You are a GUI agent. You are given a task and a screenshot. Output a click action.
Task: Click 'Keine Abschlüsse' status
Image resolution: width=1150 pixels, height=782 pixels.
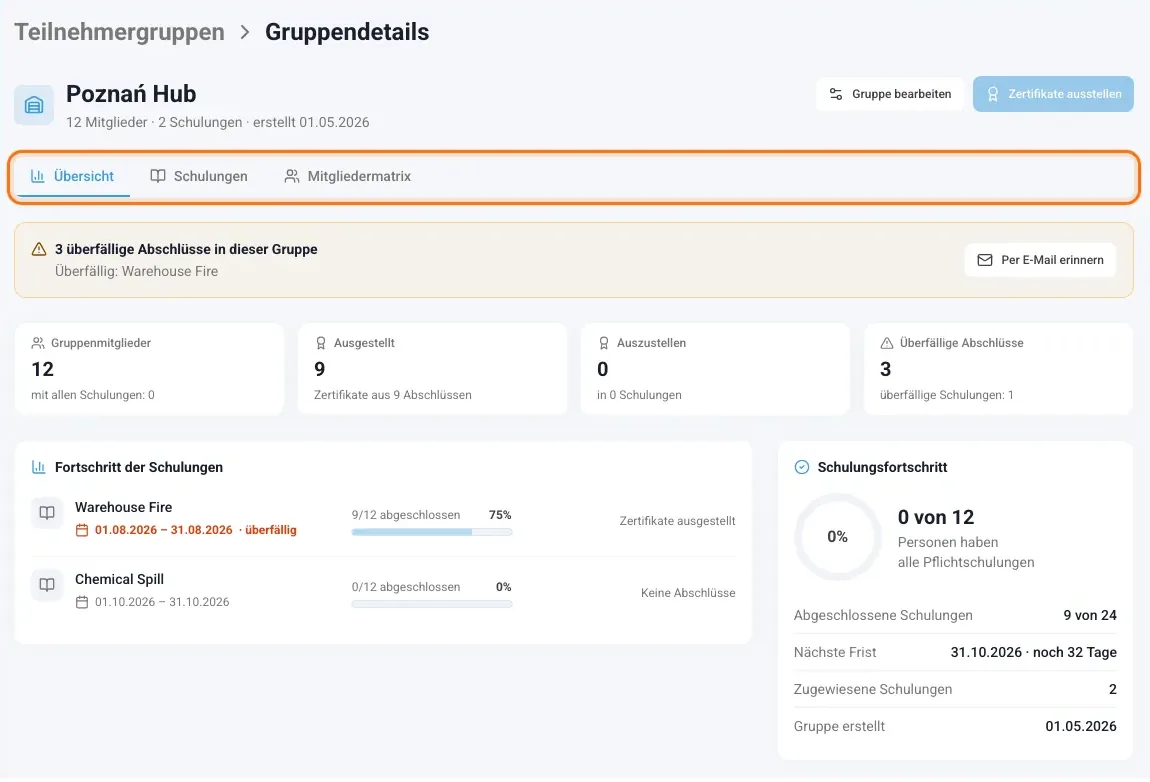(688, 593)
